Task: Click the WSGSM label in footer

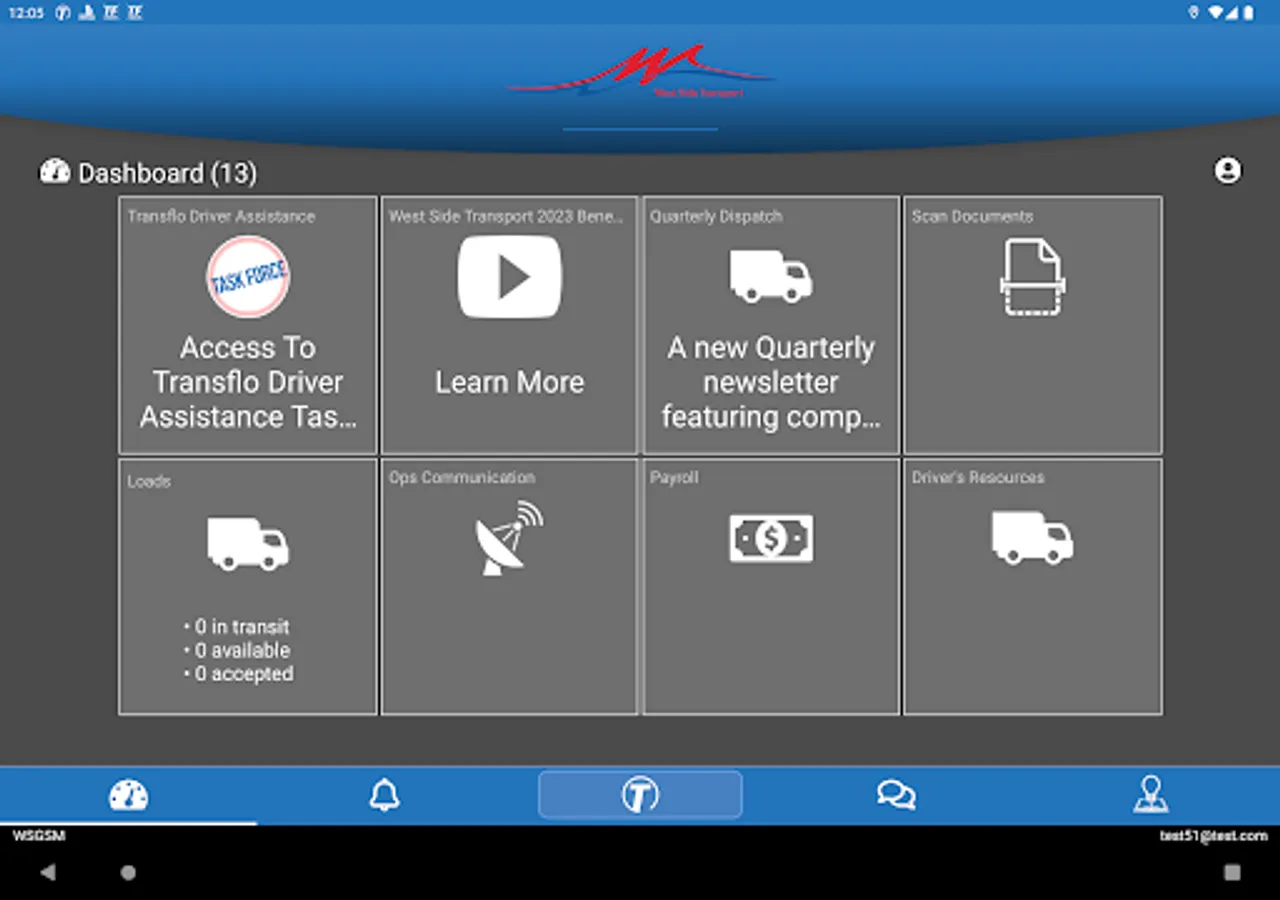Action: click(39, 836)
